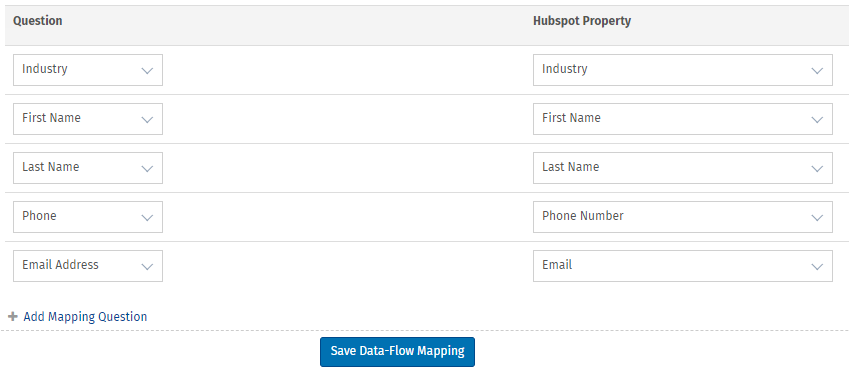Click the chevron arrow in Phone Number dropdown
Image resolution: width=849 pixels, height=376 pixels.
coord(817,218)
